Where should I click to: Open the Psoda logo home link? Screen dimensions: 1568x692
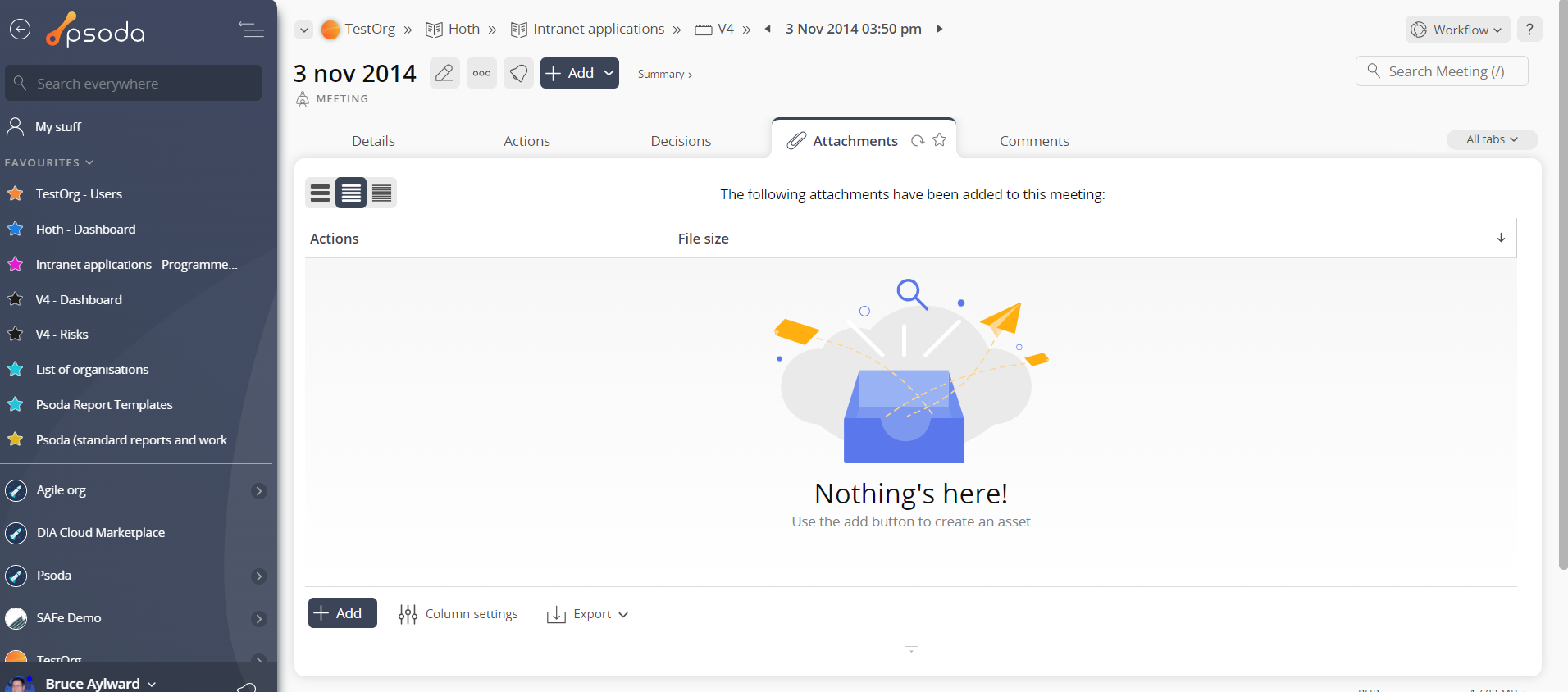(95, 30)
